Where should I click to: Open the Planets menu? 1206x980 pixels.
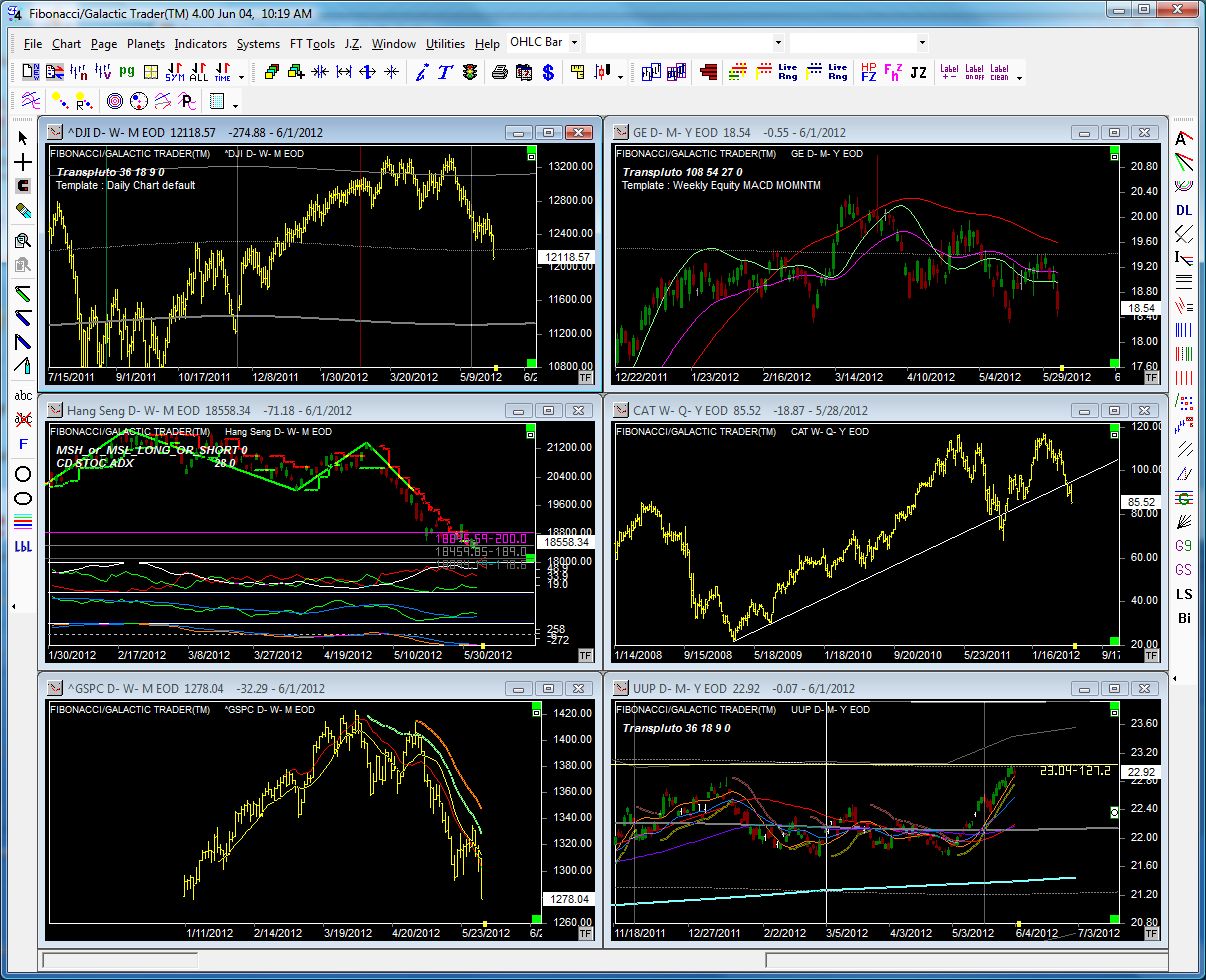coord(145,43)
